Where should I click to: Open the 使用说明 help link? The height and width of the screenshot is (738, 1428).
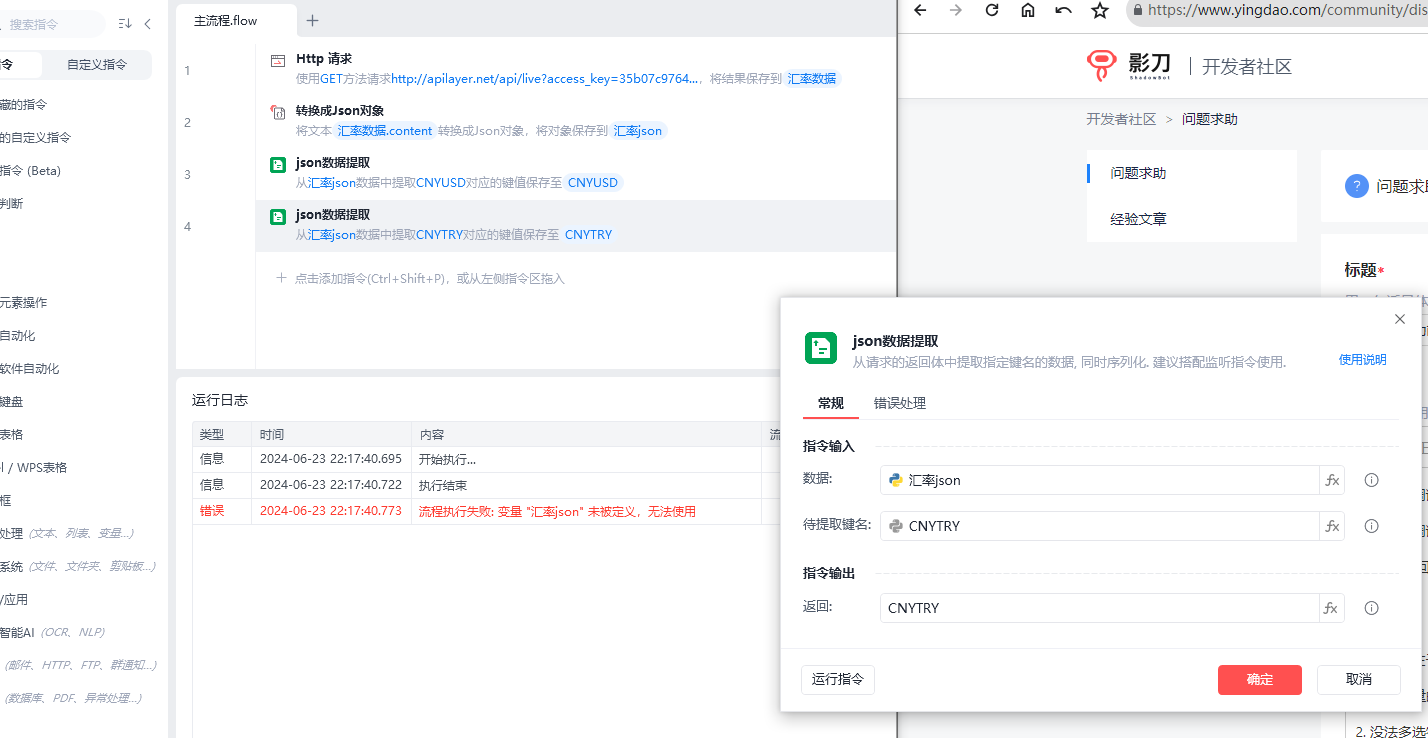1362,360
